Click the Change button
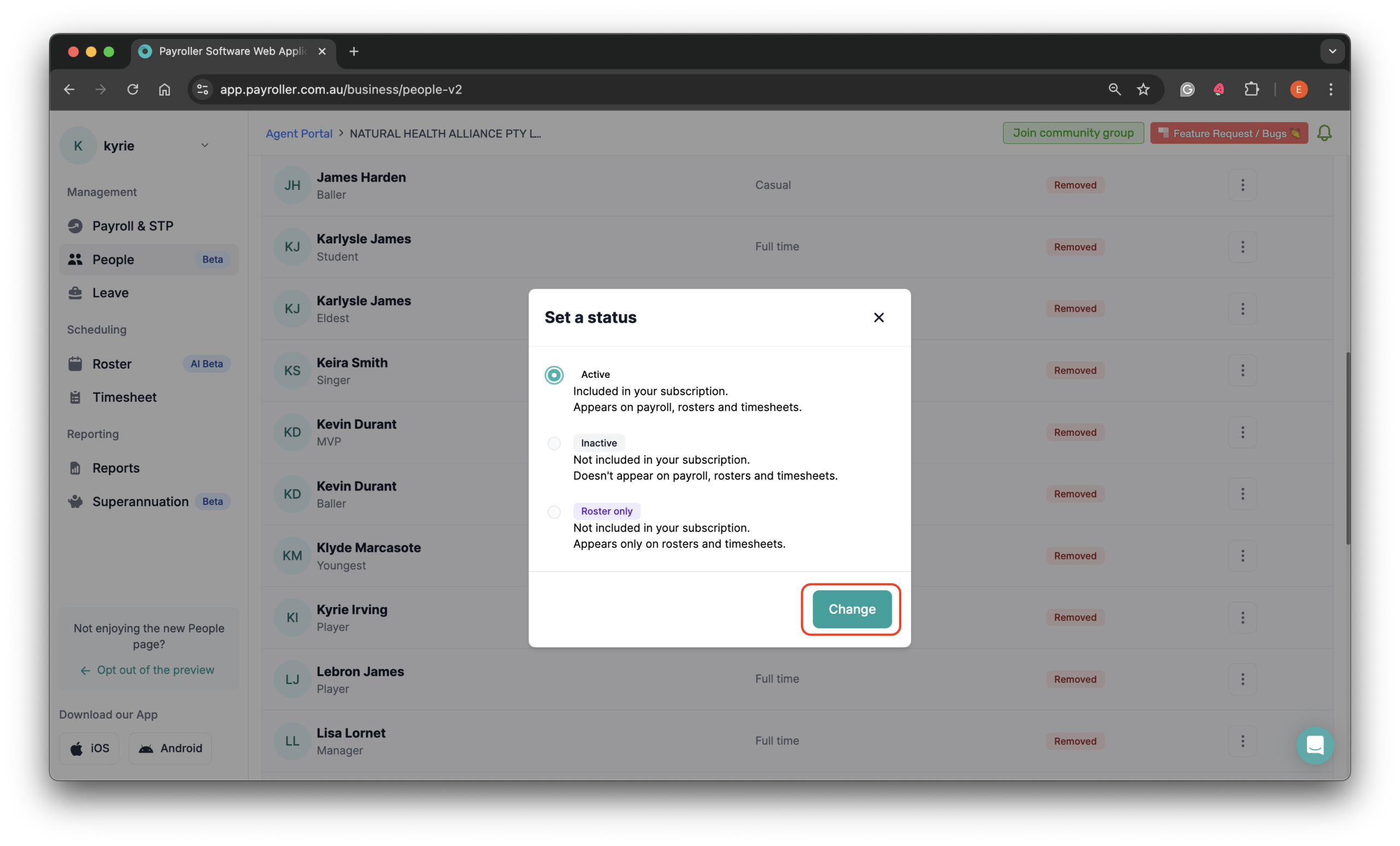This screenshot has width=1400, height=846. [x=850, y=609]
